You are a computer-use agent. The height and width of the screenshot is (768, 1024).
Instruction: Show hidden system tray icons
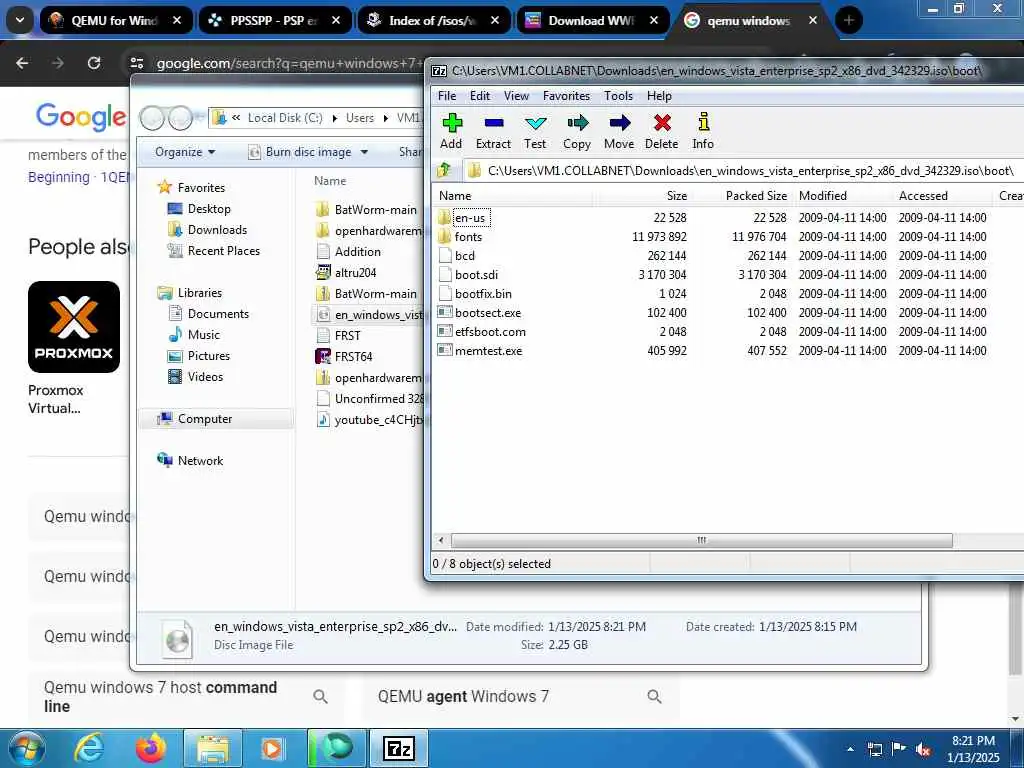pos(850,749)
